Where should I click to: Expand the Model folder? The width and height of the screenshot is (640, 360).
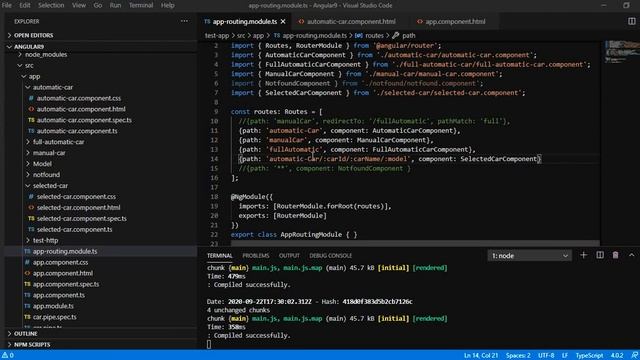[42, 164]
